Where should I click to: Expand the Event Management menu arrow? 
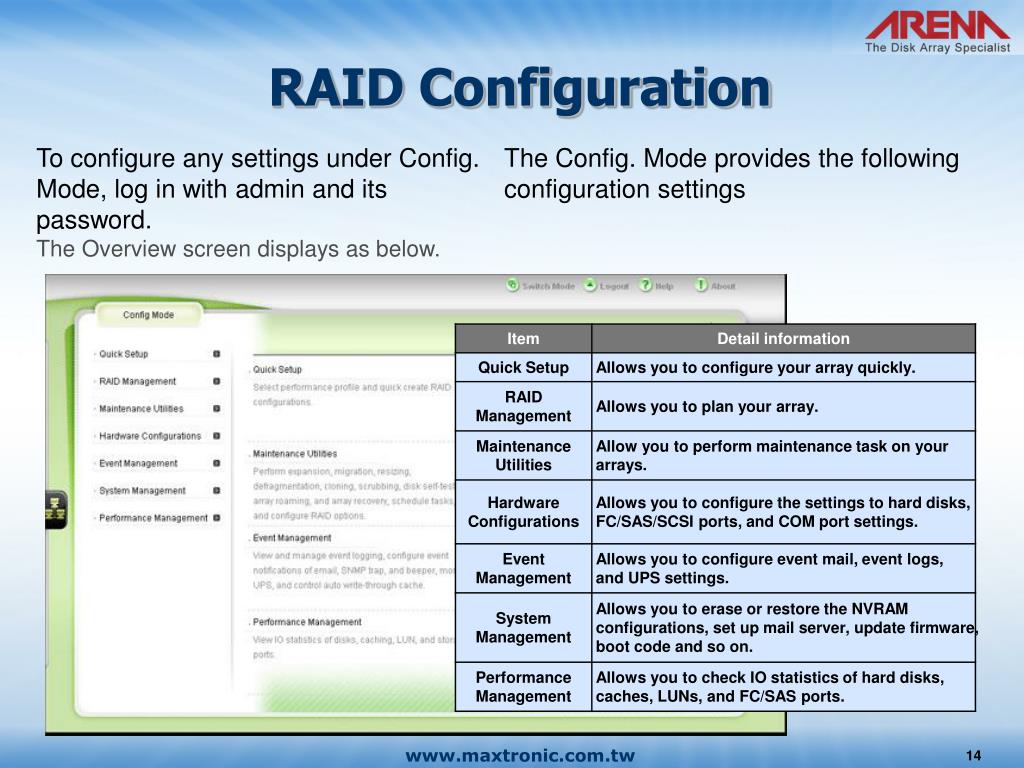point(217,463)
